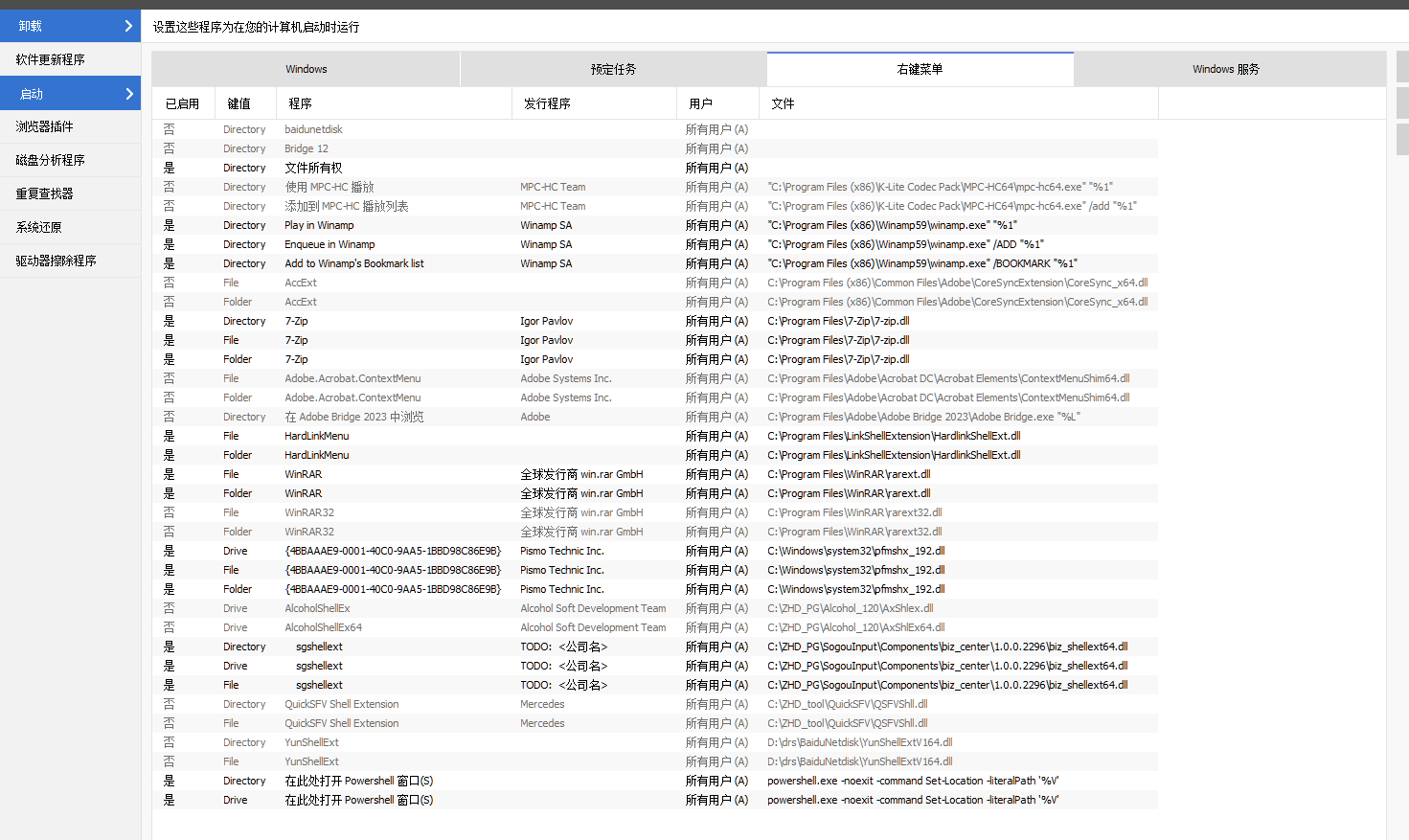
Task: Select 驱动器擦除程序 in the sidebar
Action: pyautogui.click(x=57, y=261)
